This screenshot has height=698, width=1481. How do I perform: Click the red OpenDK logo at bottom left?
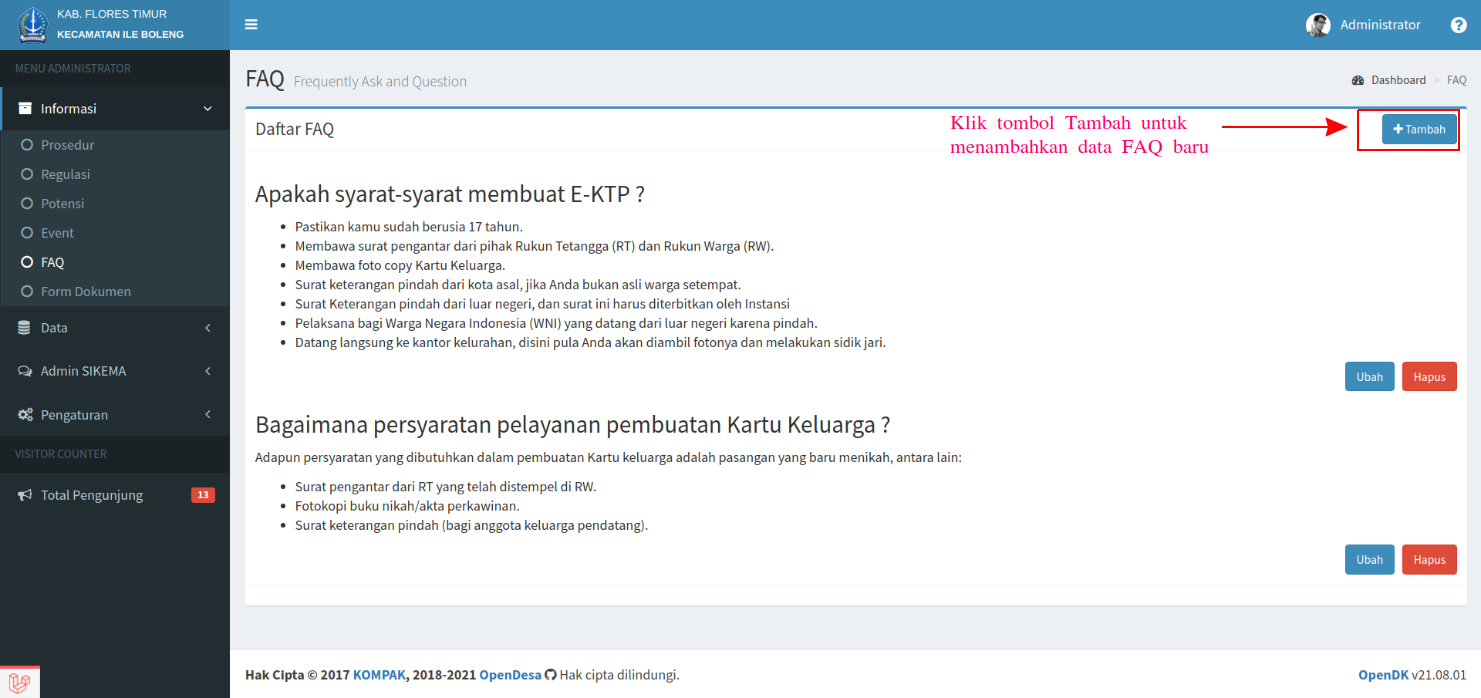(x=20, y=683)
